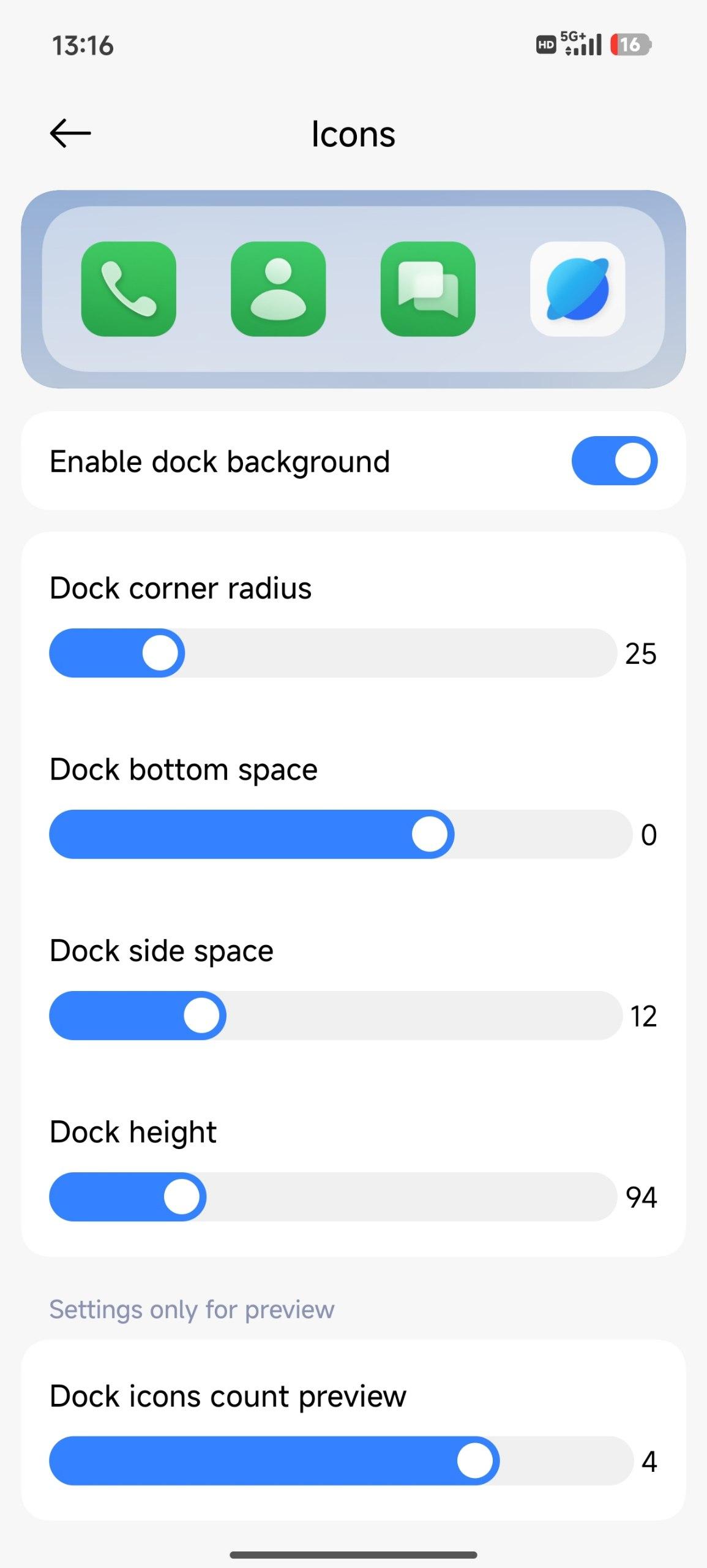Disable the Enable dock background switch
Image resolution: width=707 pixels, height=1568 pixels.
tap(614, 461)
